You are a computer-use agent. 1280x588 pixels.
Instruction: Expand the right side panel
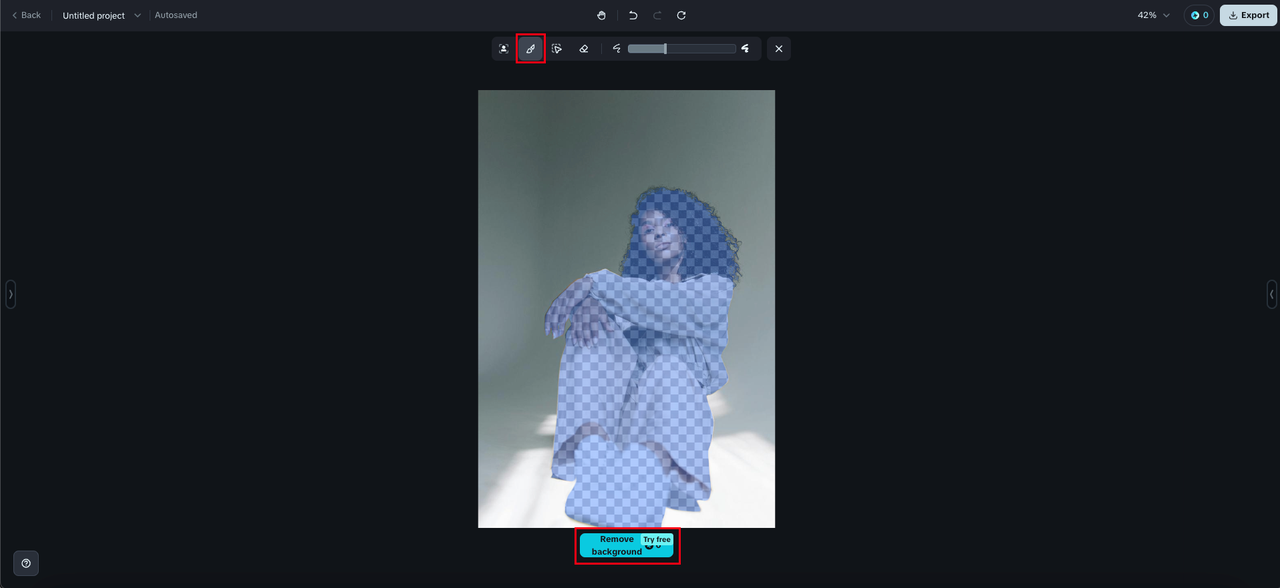(1271, 294)
